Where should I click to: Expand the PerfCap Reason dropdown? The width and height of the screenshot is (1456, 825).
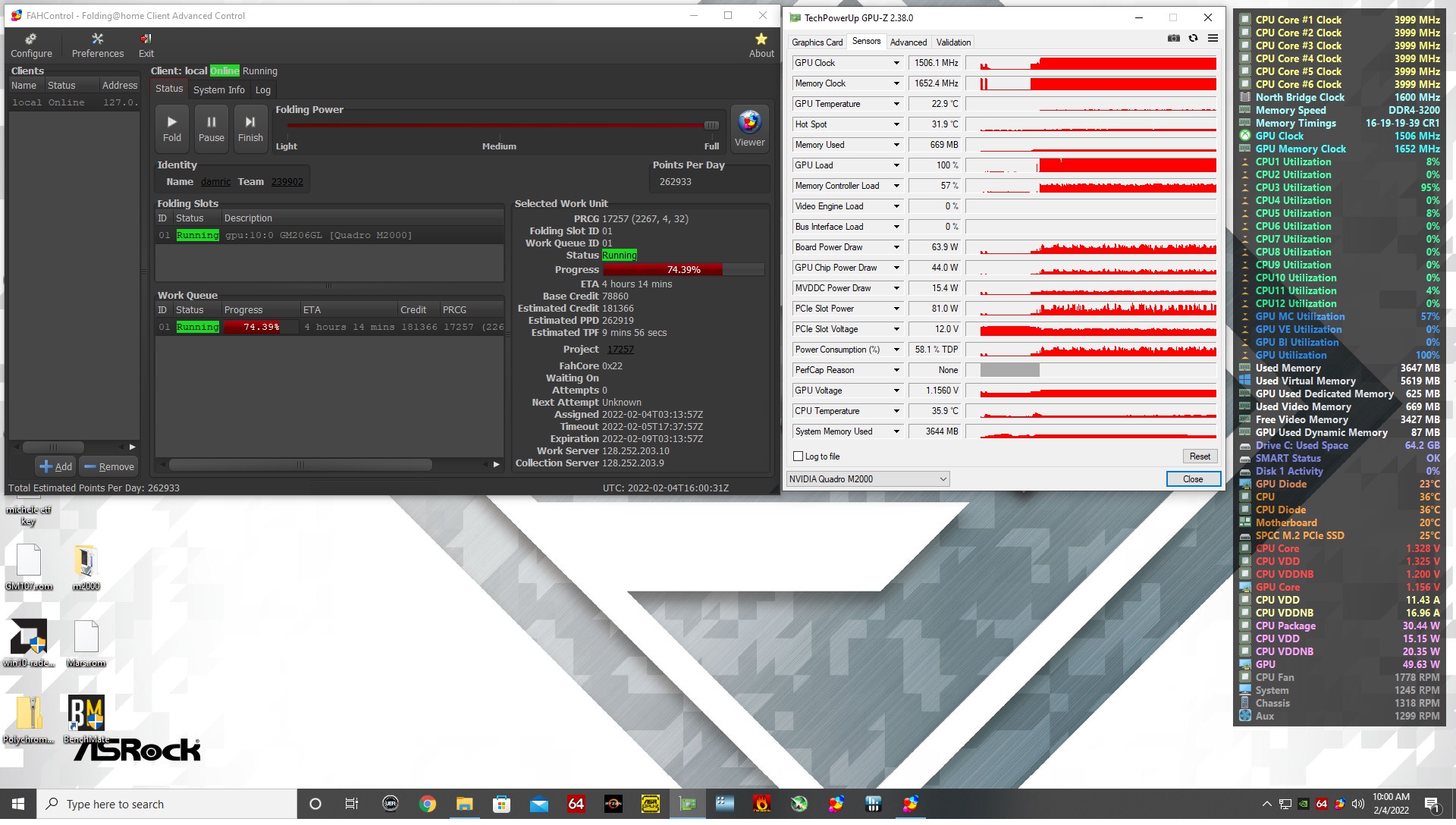[x=896, y=370]
